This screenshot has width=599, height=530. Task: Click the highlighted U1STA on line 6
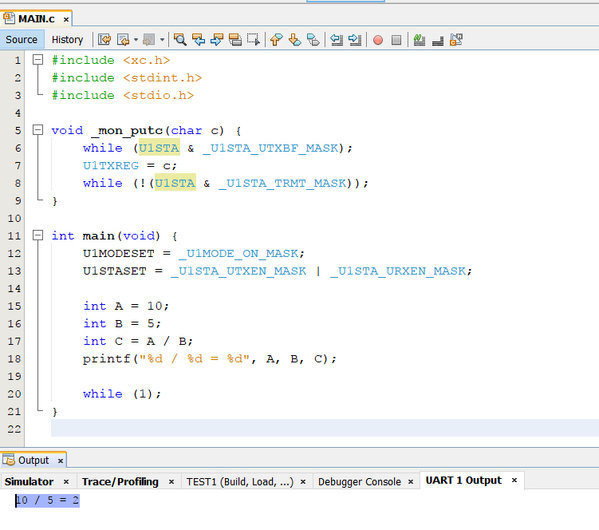159,148
